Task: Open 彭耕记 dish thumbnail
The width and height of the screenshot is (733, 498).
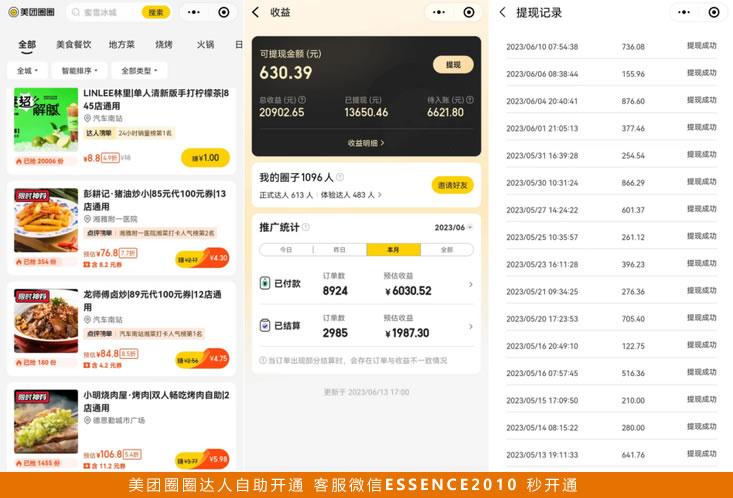Action: click(46, 220)
